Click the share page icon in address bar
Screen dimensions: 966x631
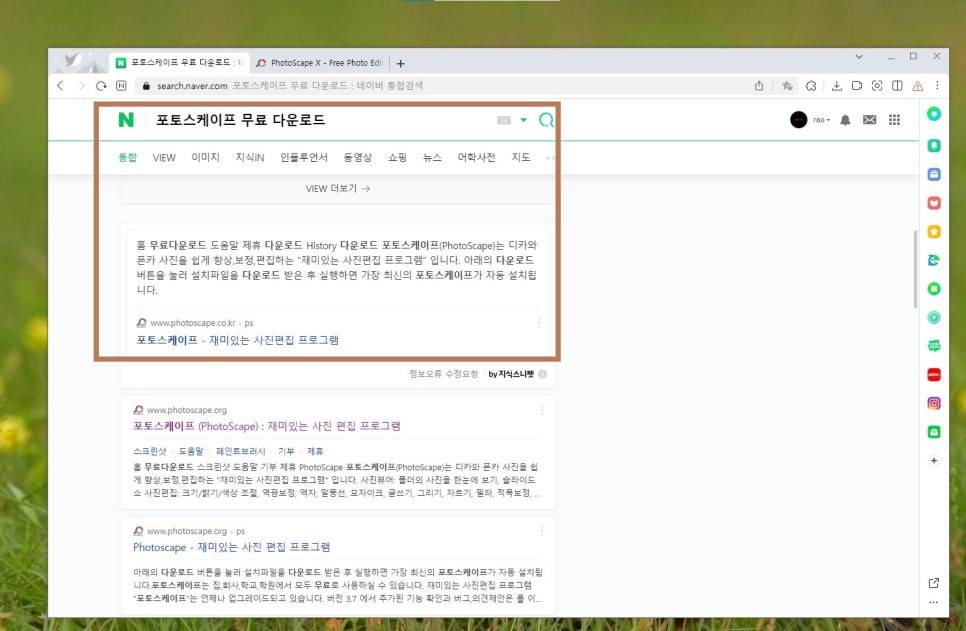(x=759, y=86)
